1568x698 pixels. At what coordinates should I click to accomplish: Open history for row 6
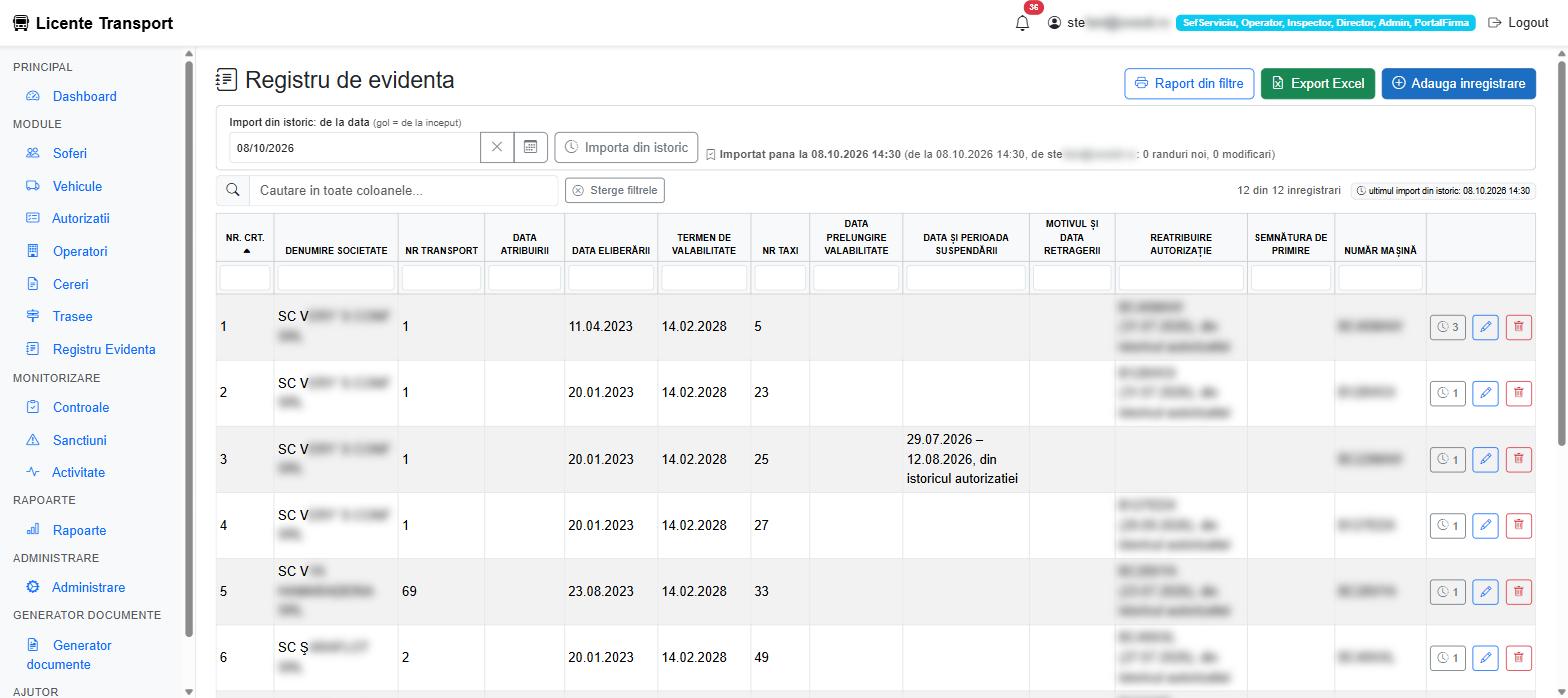pos(1447,658)
